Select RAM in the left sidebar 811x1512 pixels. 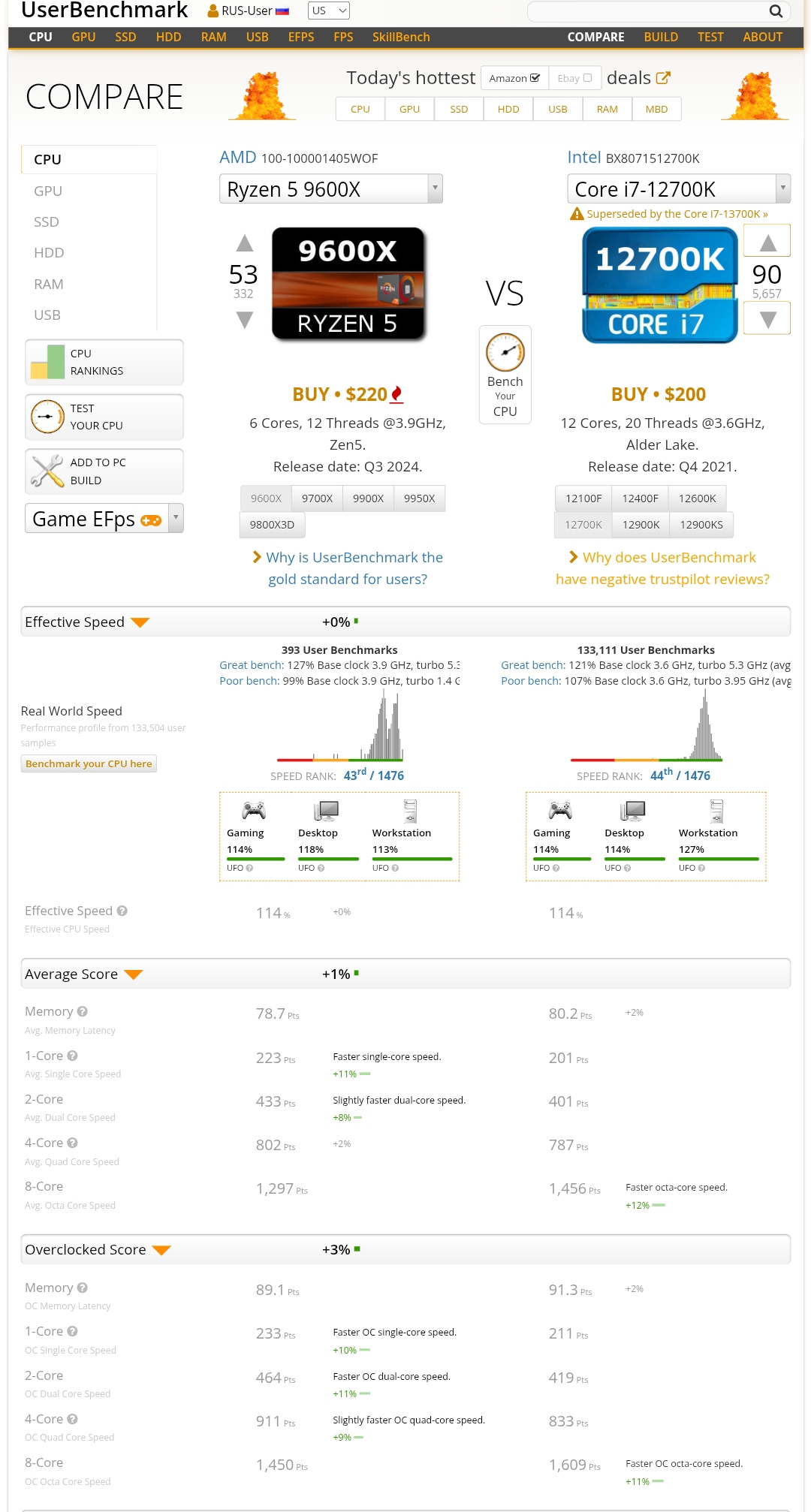coord(49,284)
